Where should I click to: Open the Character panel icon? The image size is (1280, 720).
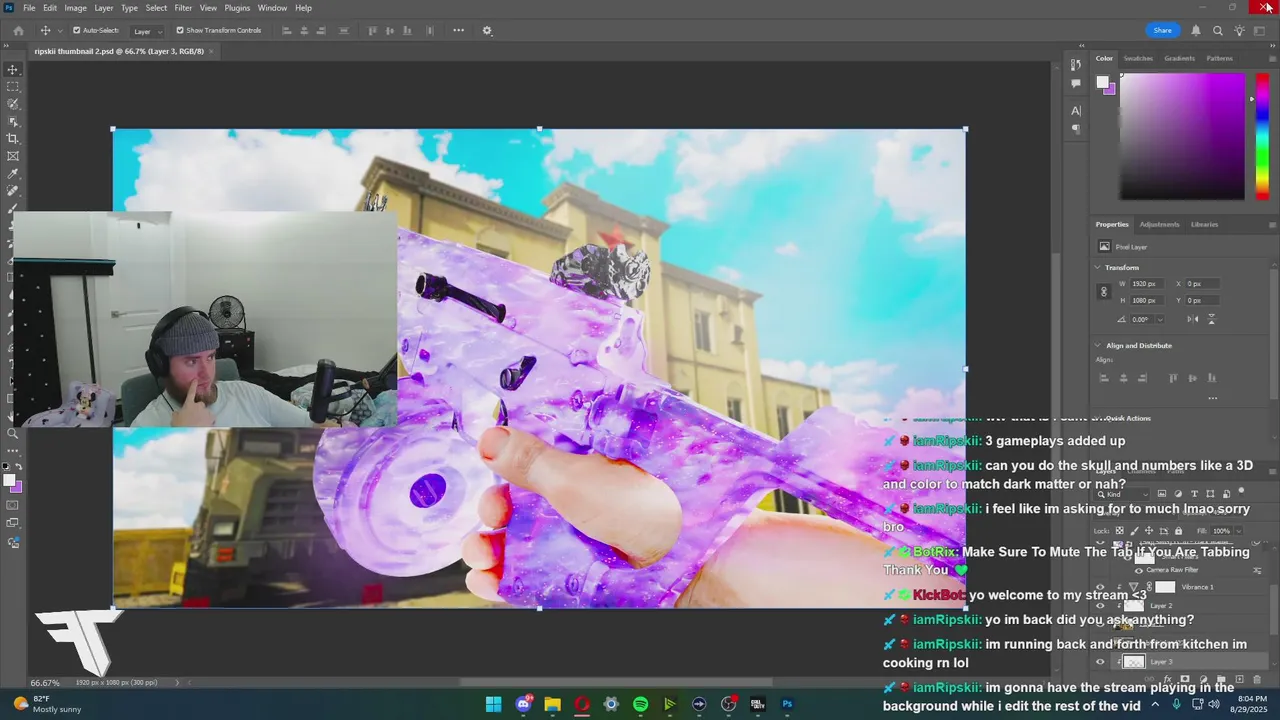[1076, 110]
